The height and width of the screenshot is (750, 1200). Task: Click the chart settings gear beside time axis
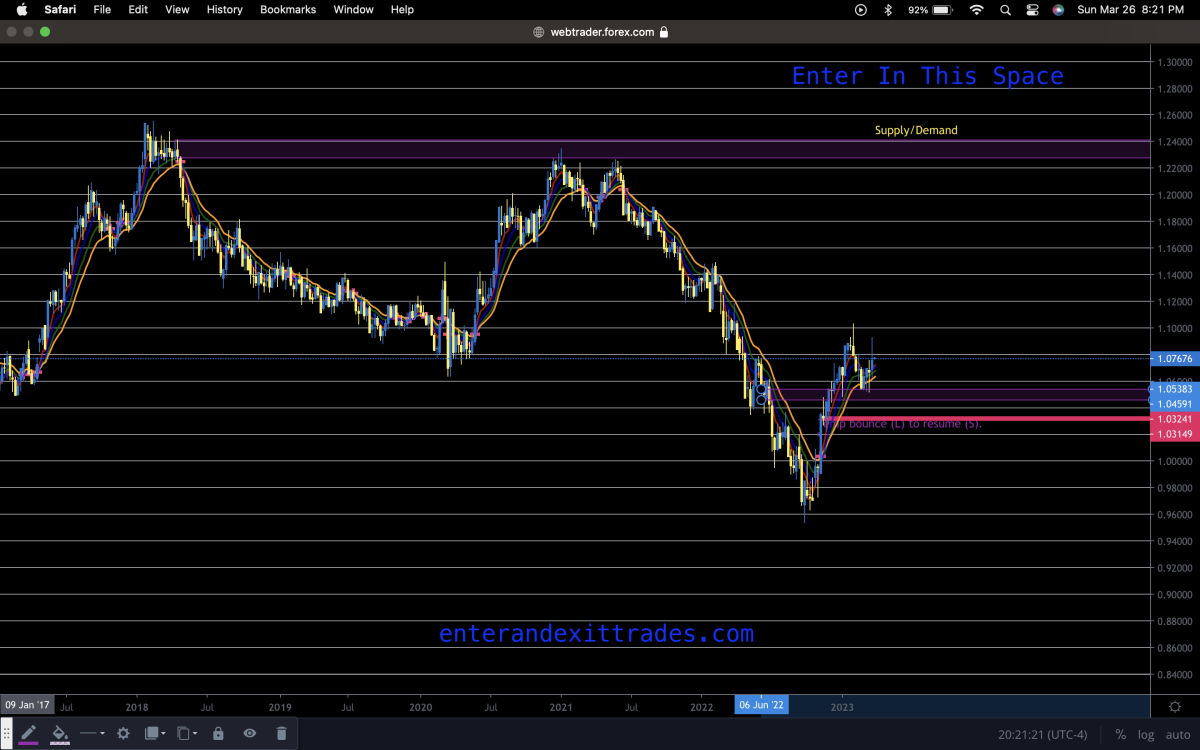click(x=1174, y=706)
